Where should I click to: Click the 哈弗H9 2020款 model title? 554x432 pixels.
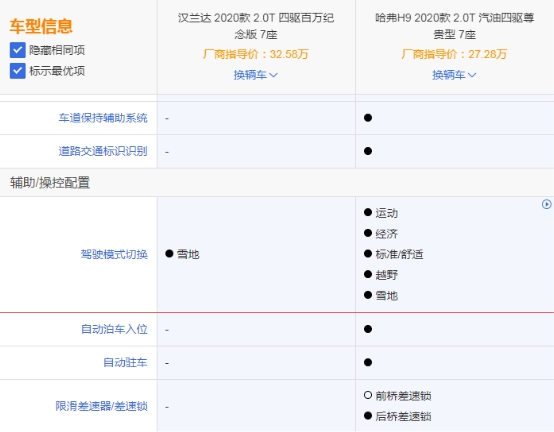click(x=454, y=26)
